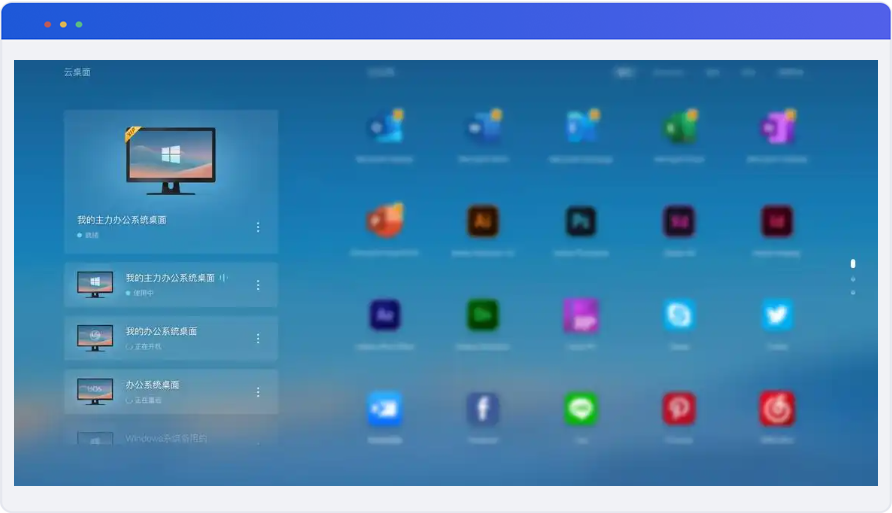Select the monitor thumbnail of 我的办公系统桌面
This screenshot has height=513, width=892.
click(95, 338)
